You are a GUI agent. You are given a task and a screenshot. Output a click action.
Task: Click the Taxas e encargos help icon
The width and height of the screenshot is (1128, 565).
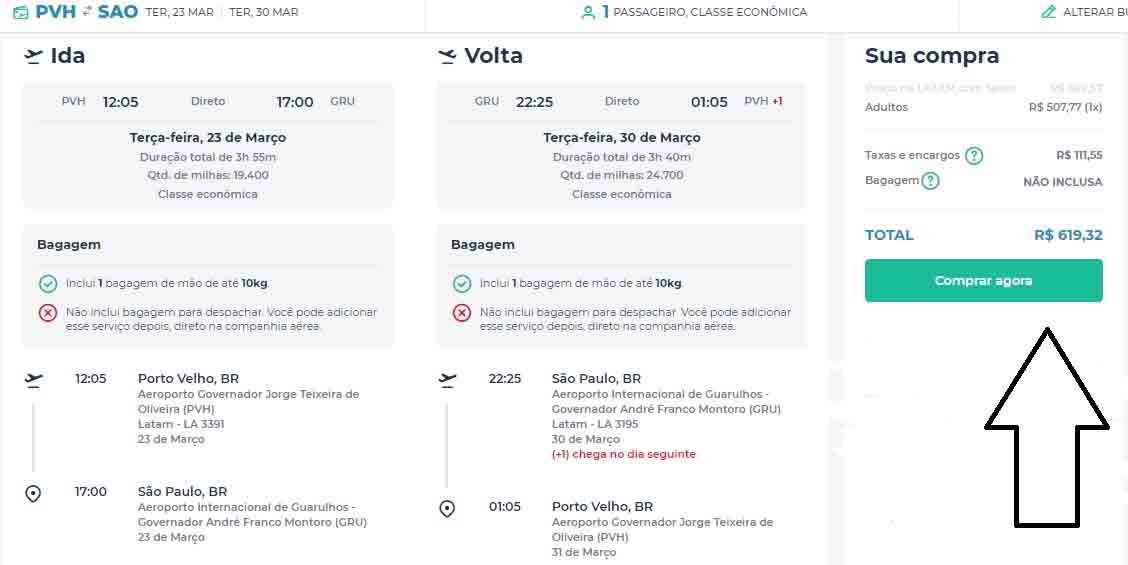click(x=974, y=156)
